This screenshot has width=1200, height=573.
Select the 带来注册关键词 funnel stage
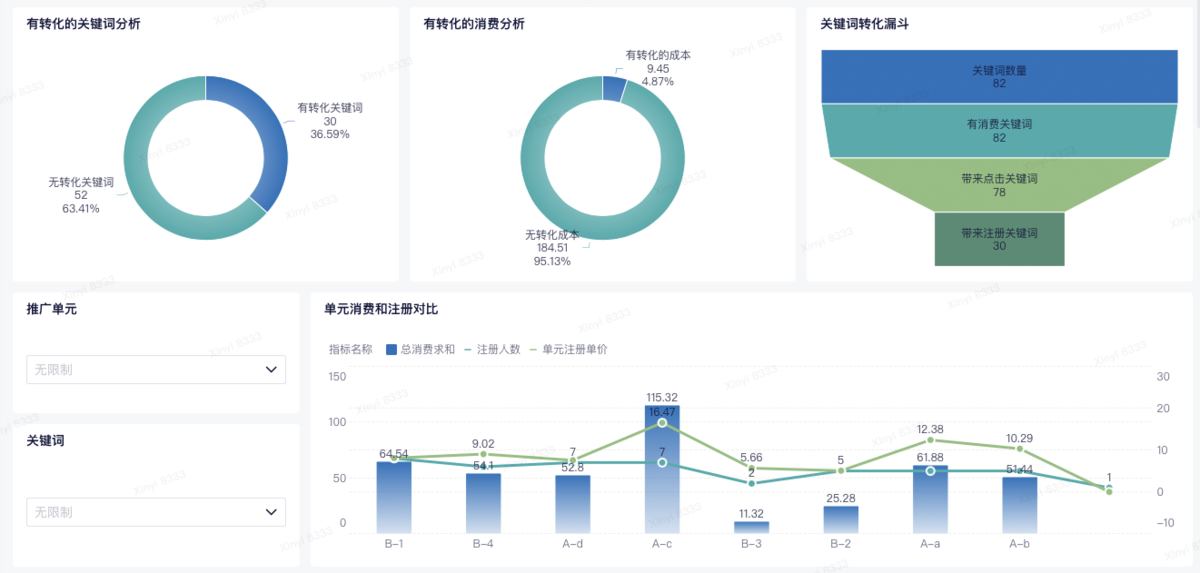point(1000,239)
